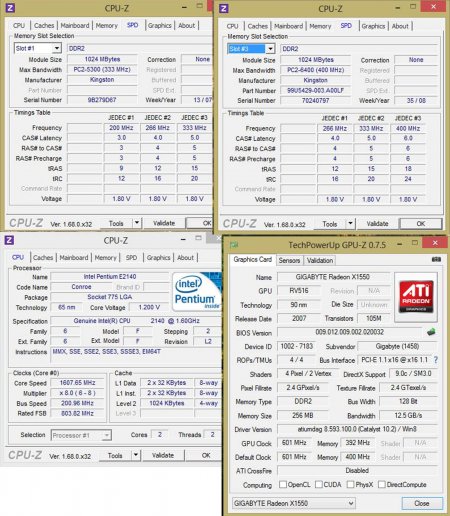This screenshot has height=516, width=450.
Task: Expand Tools arrow in Slot #3 CPU-Z window
Action: coord(350,223)
